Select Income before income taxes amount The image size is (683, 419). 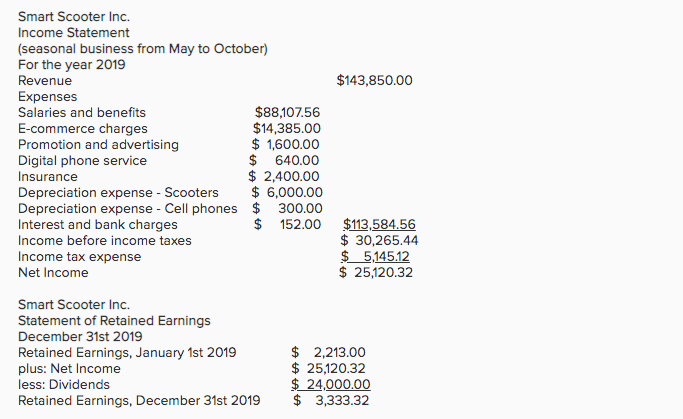click(379, 240)
